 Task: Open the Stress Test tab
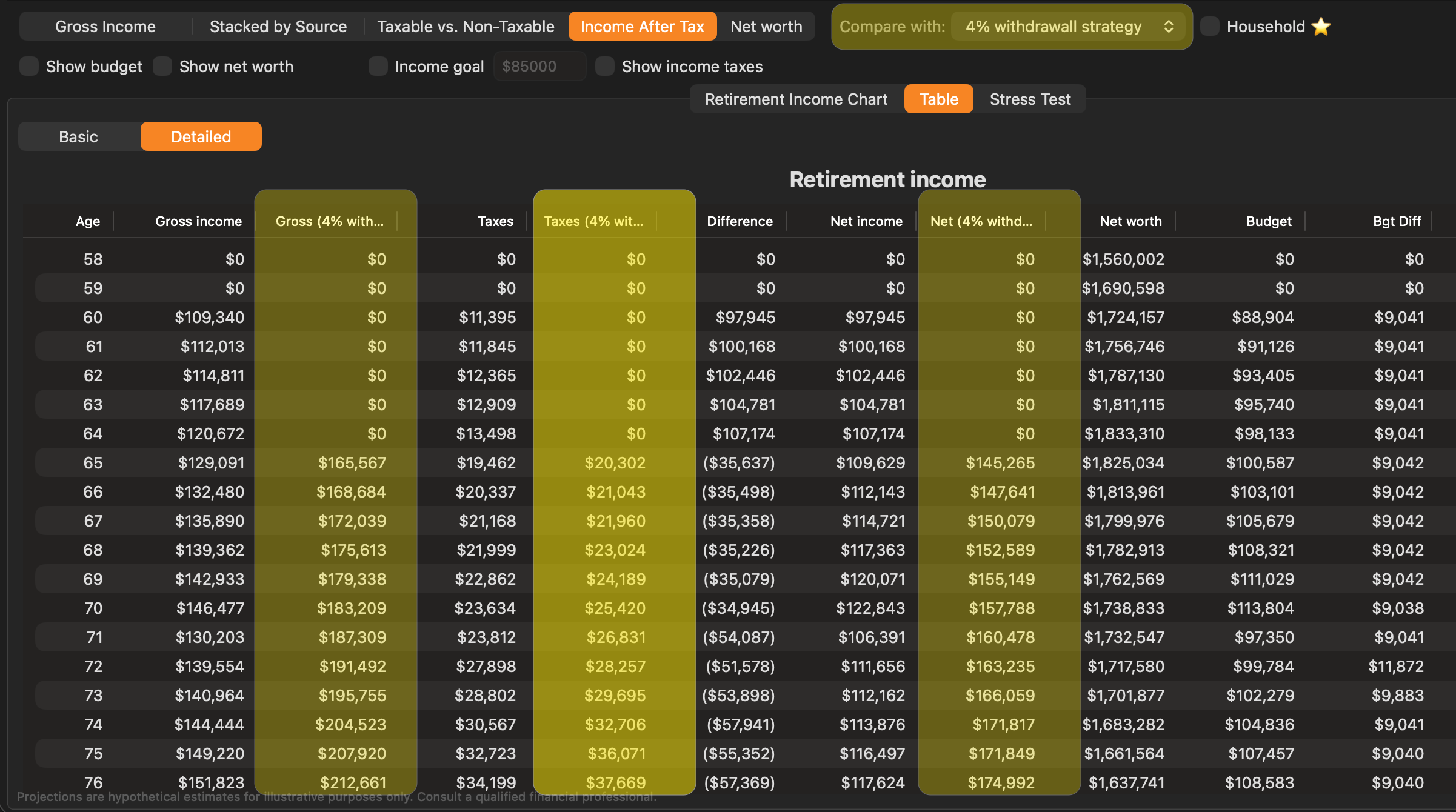[x=1030, y=99]
